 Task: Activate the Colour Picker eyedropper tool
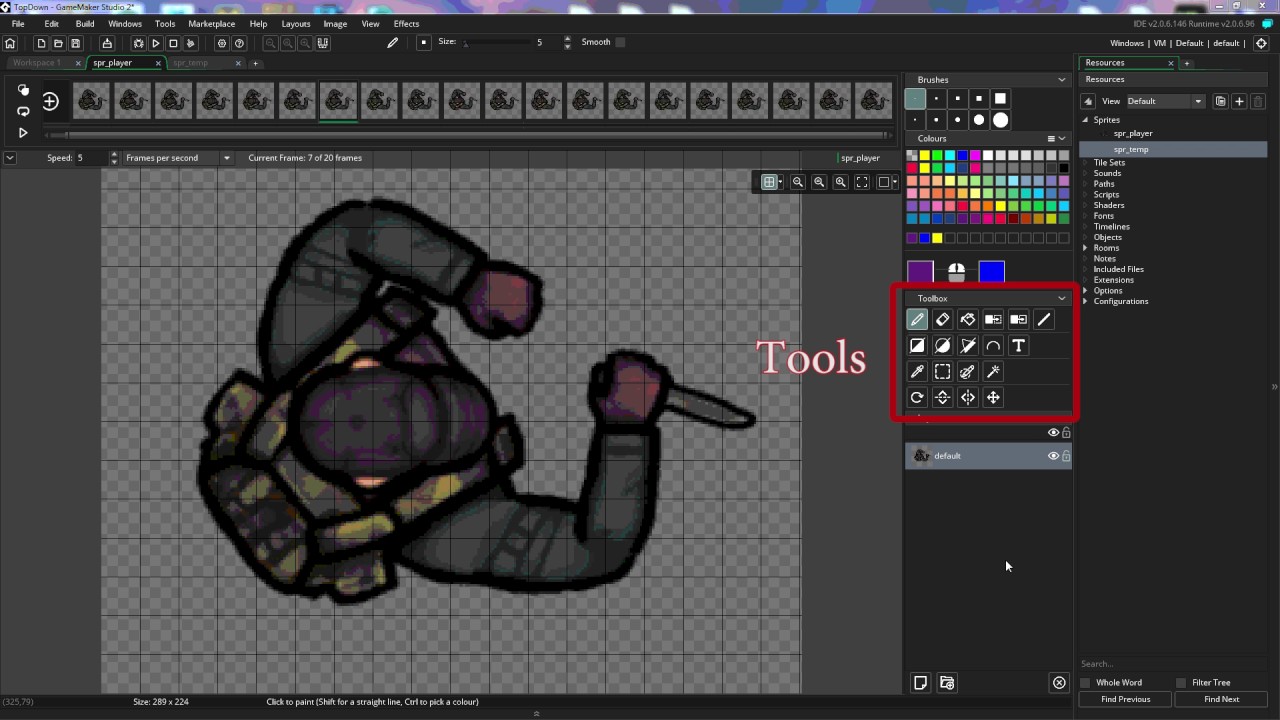(x=917, y=372)
